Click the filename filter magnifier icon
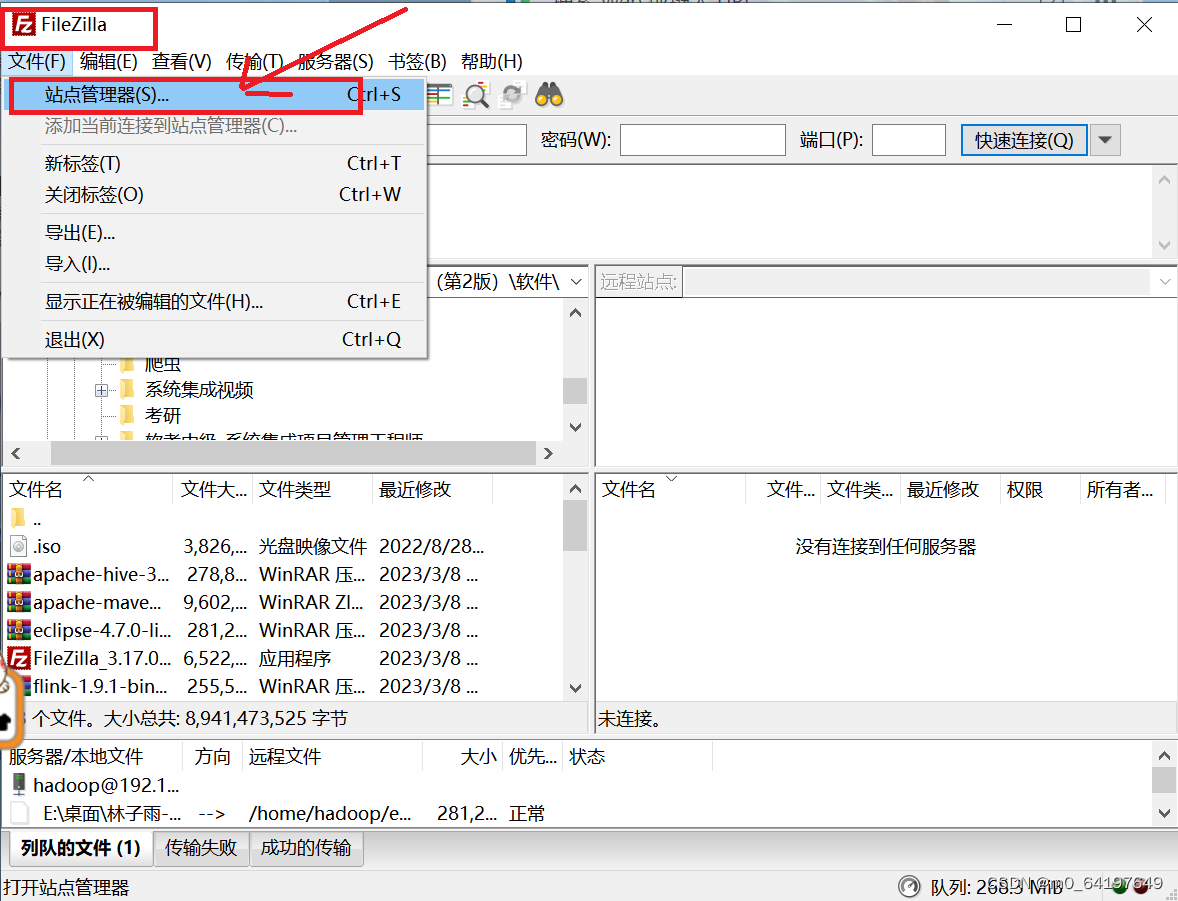Image resolution: width=1178 pixels, height=901 pixels. (x=476, y=95)
